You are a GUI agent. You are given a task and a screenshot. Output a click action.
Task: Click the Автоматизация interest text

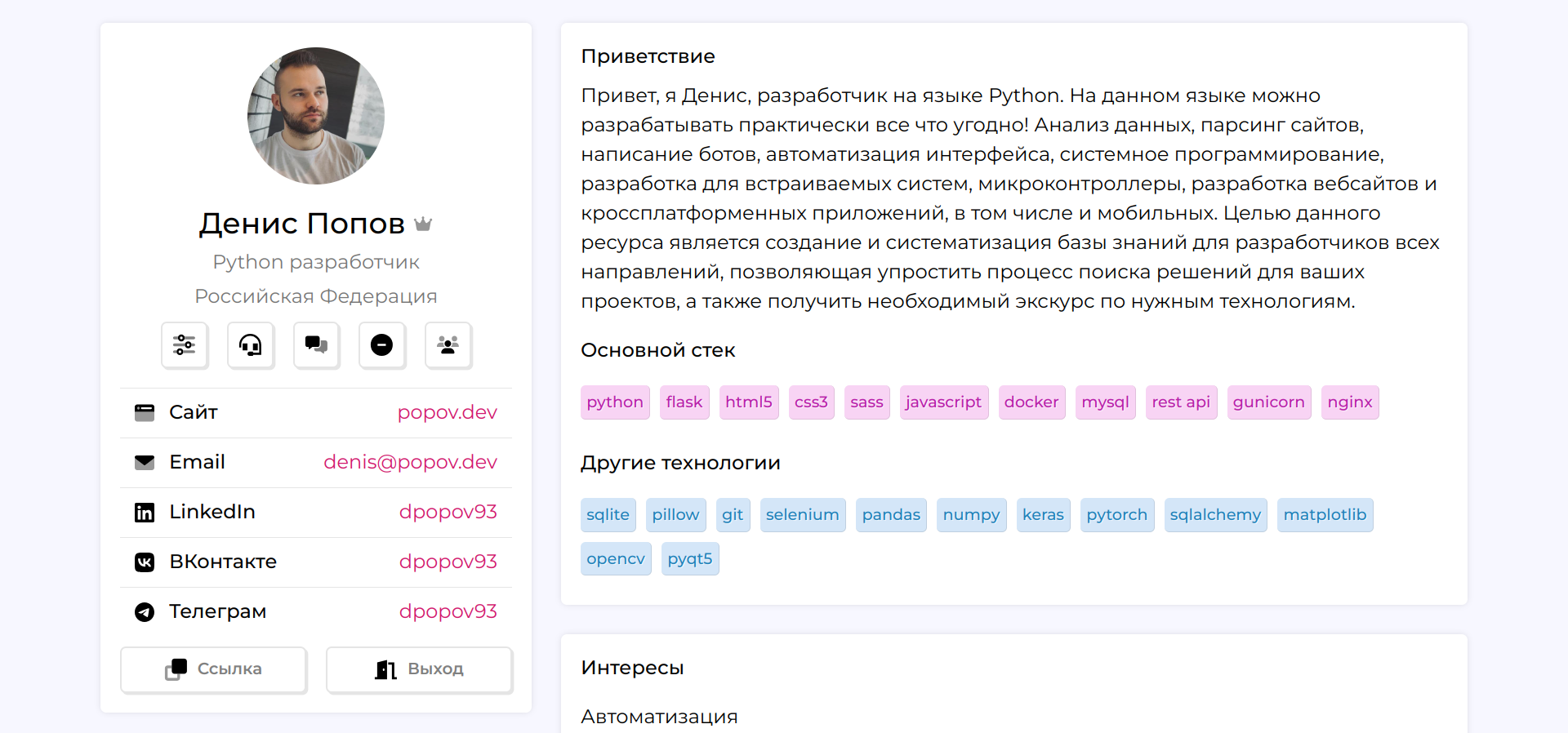point(660,717)
